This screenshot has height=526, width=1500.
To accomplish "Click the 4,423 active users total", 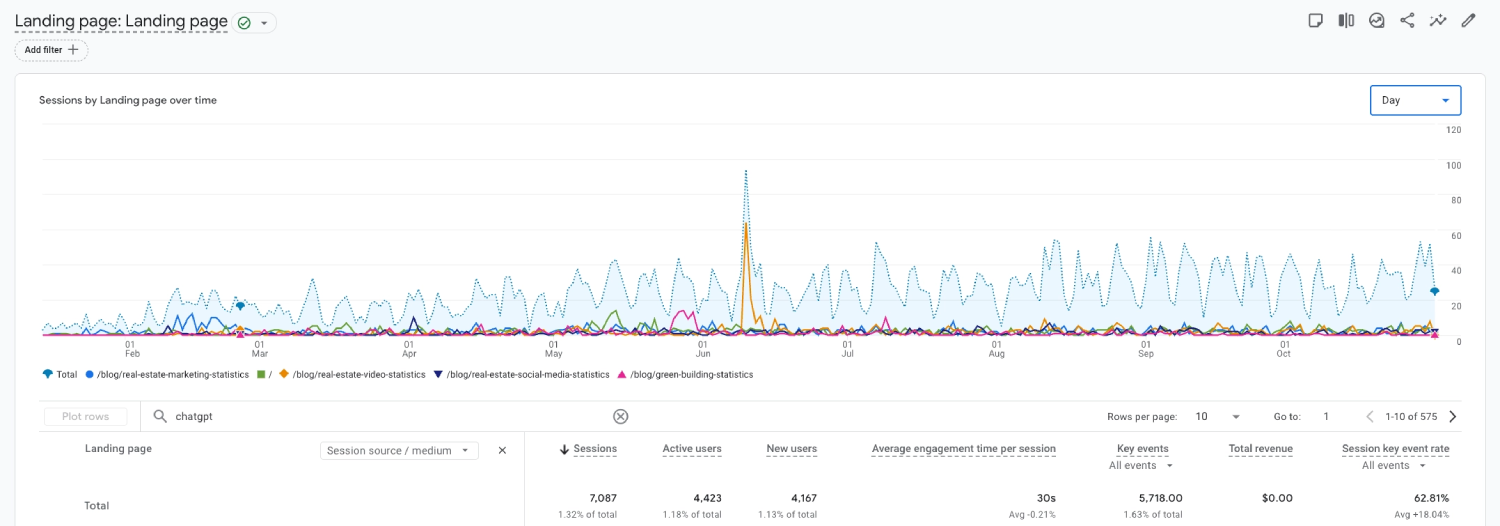I will (x=705, y=497).
